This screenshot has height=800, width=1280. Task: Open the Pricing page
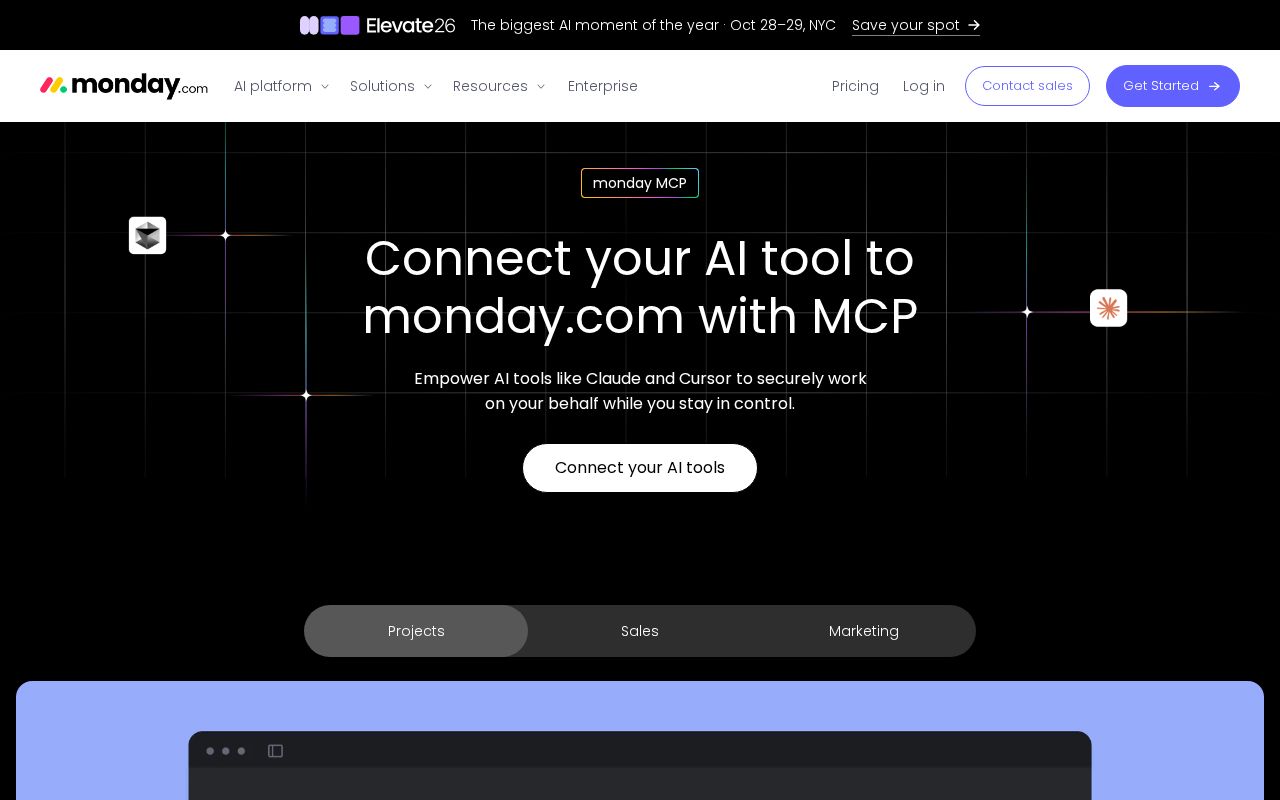point(855,86)
